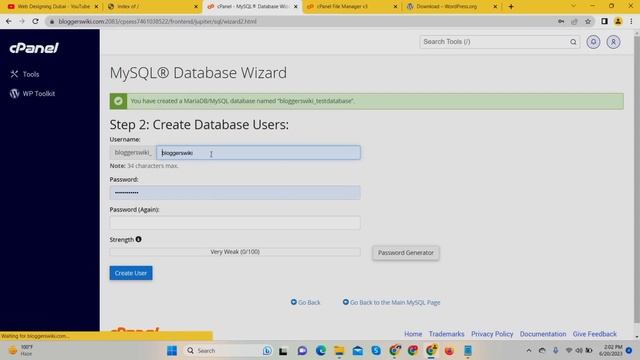Open File Explorer from the taskbar
This screenshot has width=640, height=360.
tap(339, 351)
